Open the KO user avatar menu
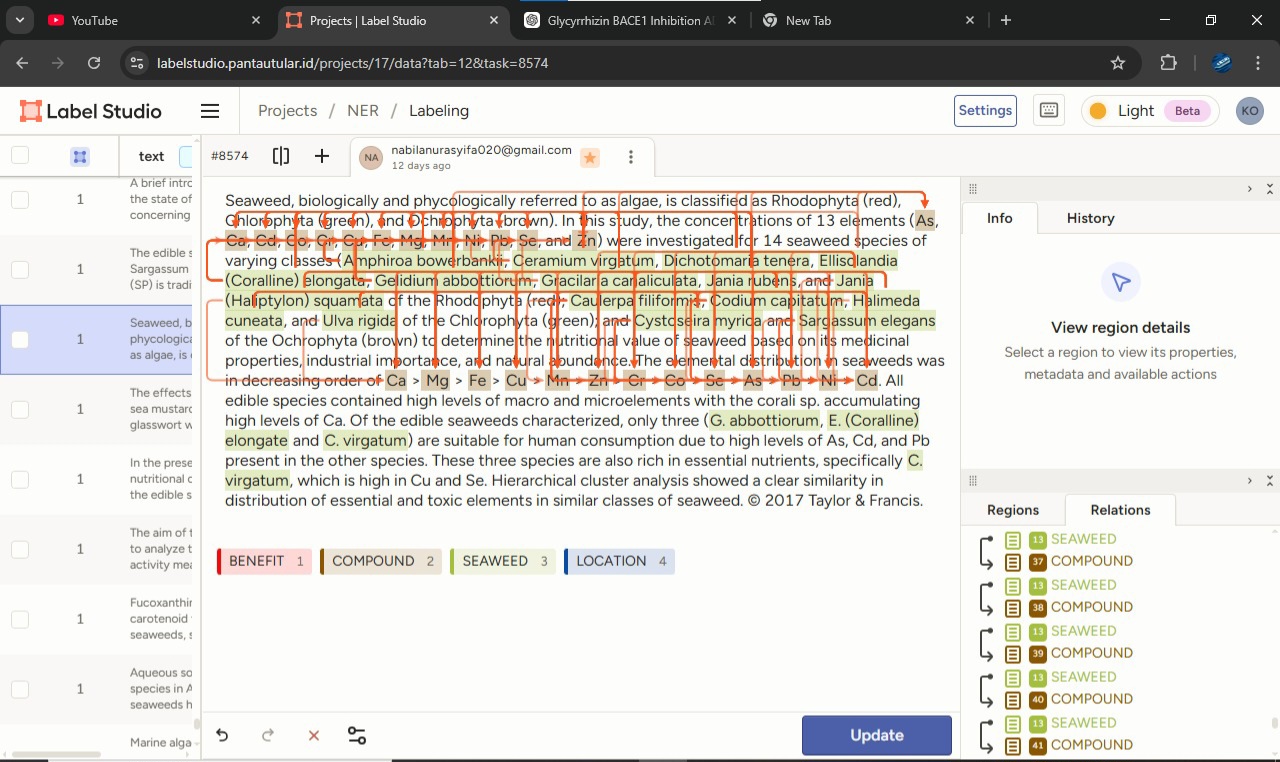The image size is (1280, 762). (x=1250, y=111)
